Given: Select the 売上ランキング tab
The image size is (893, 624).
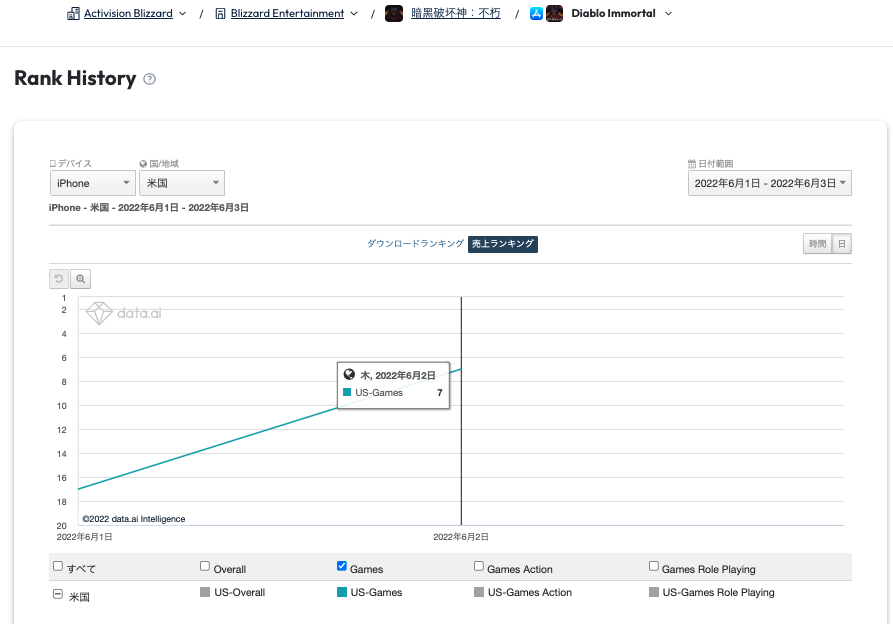Looking at the screenshot, I should point(503,244).
